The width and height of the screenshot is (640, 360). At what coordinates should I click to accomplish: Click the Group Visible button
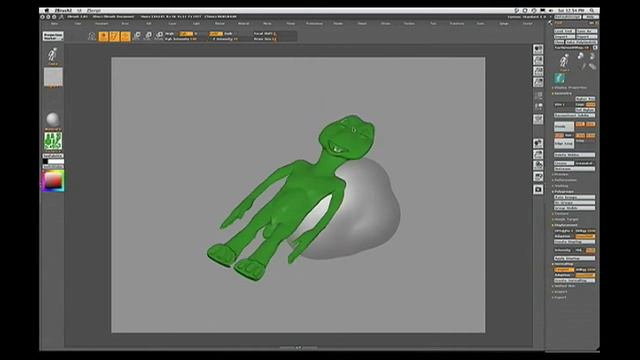click(574, 208)
